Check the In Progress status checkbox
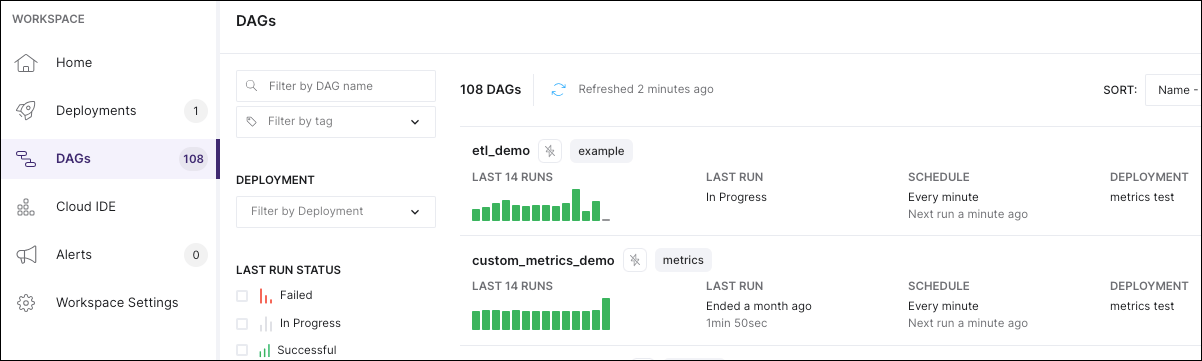 pyautogui.click(x=242, y=324)
